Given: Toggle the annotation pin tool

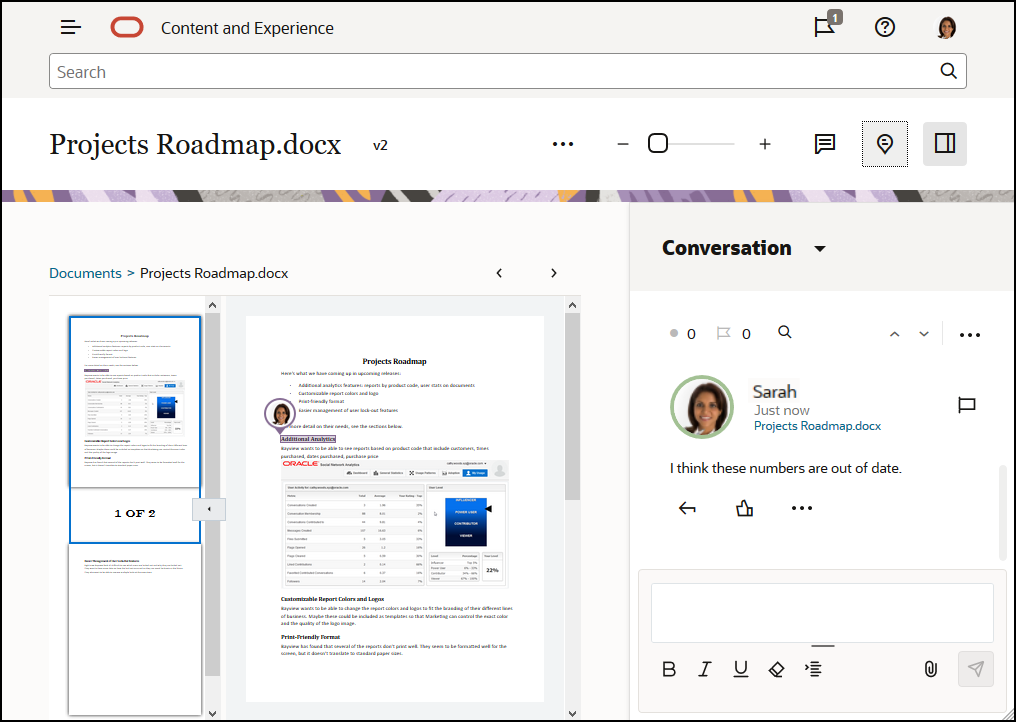Looking at the screenshot, I should tap(884, 144).
